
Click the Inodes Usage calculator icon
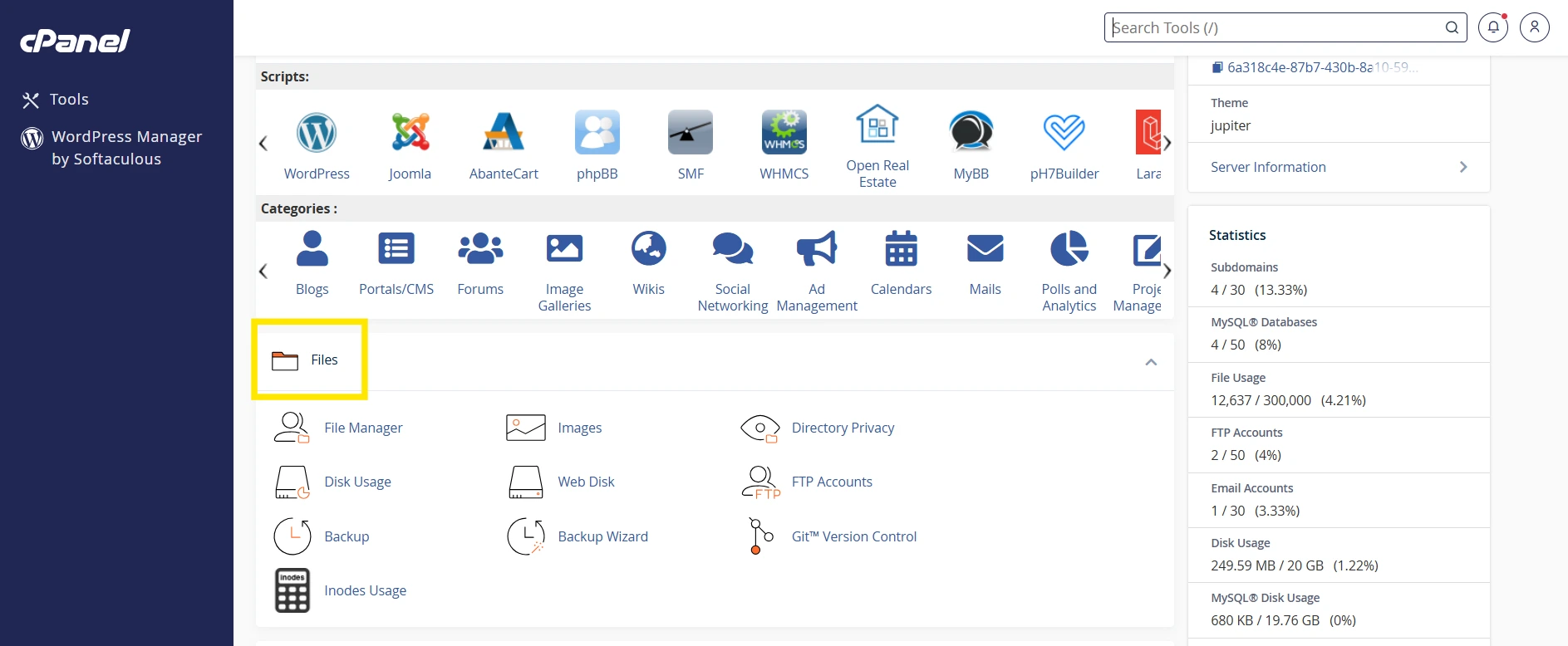tap(292, 590)
